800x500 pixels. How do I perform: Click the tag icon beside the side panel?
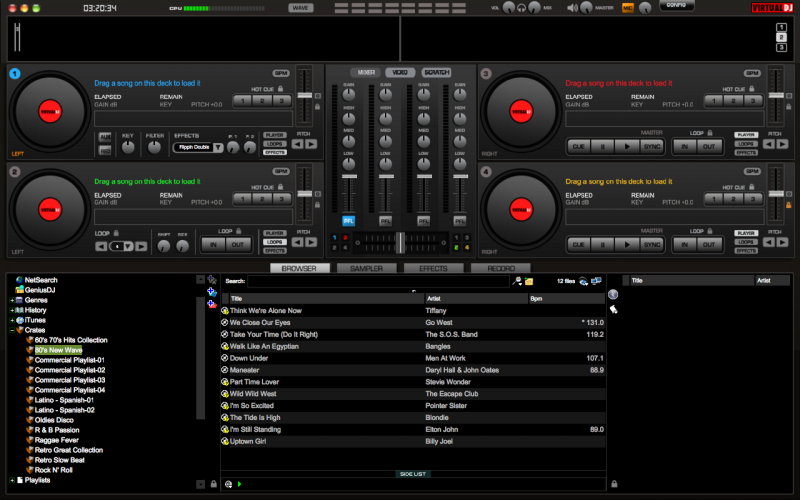click(613, 309)
